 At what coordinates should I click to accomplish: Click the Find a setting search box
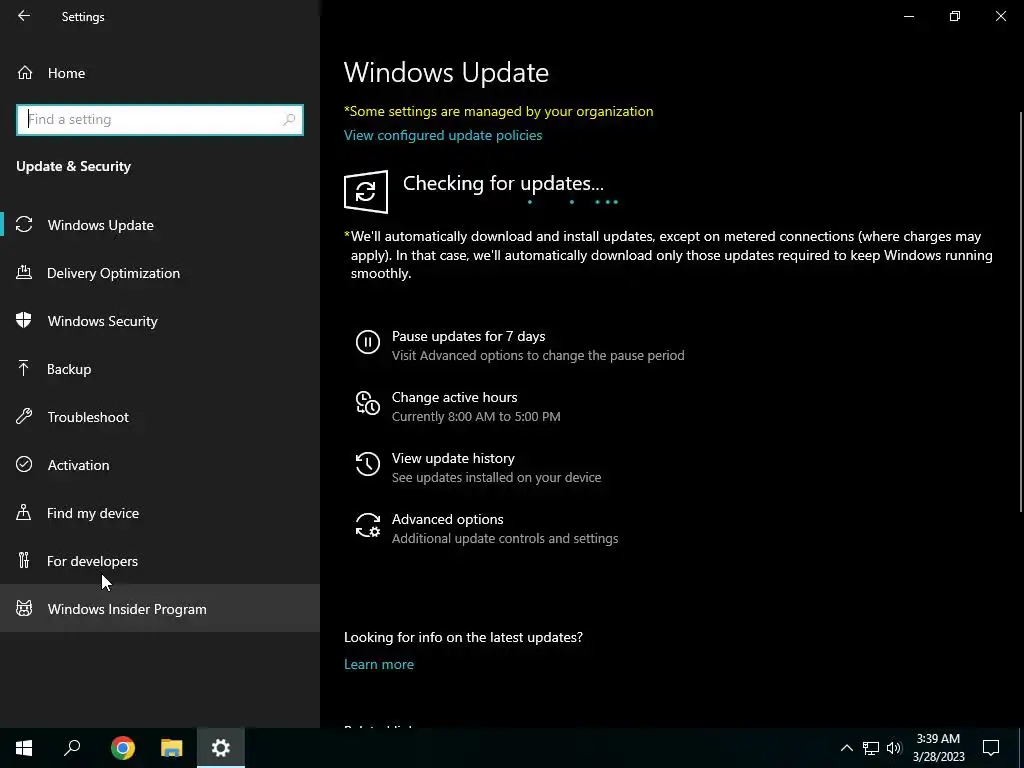click(x=160, y=120)
